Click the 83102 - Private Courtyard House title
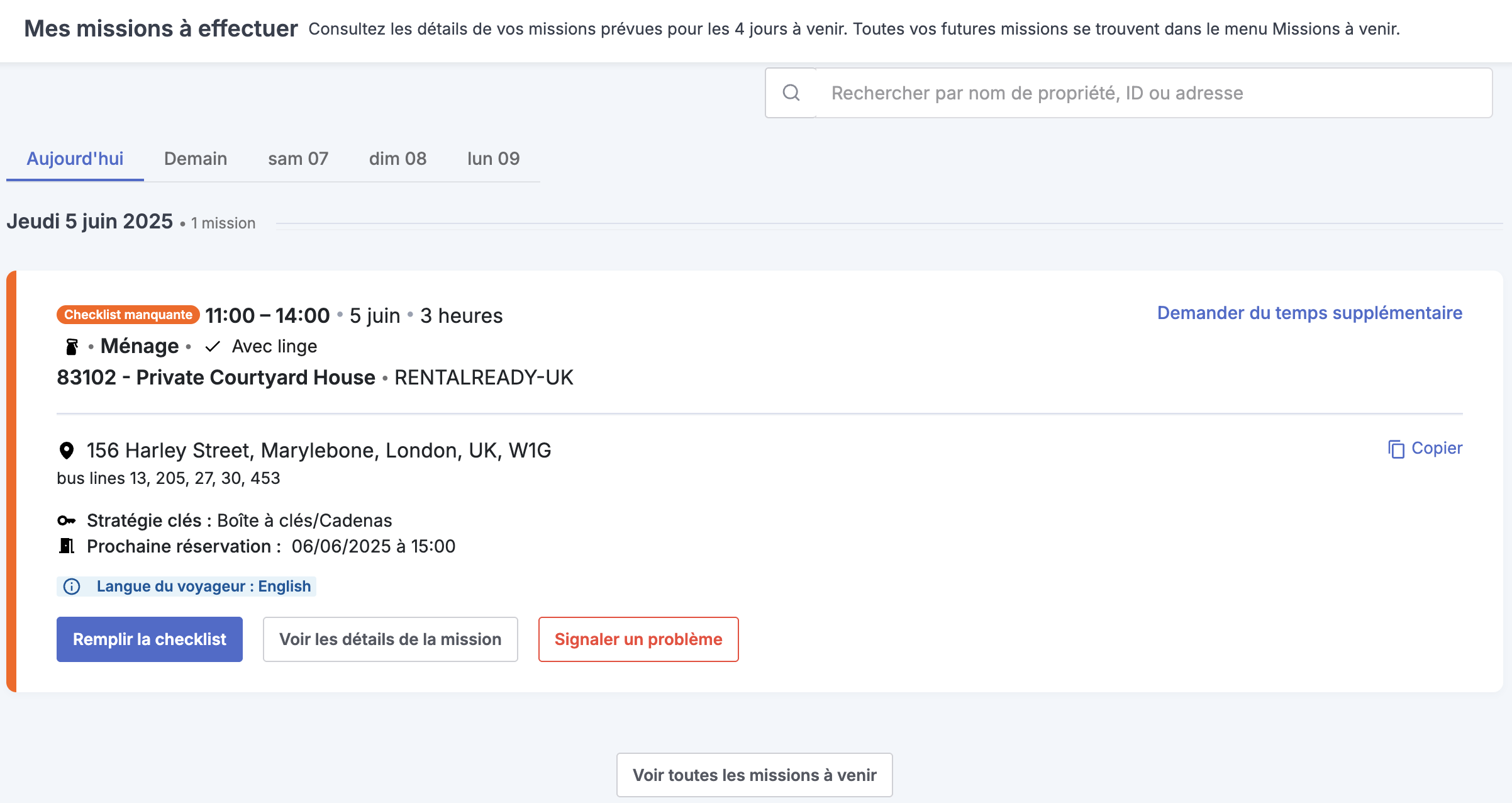The height and width of the screenshot is (803, 1512). (216, 378)
